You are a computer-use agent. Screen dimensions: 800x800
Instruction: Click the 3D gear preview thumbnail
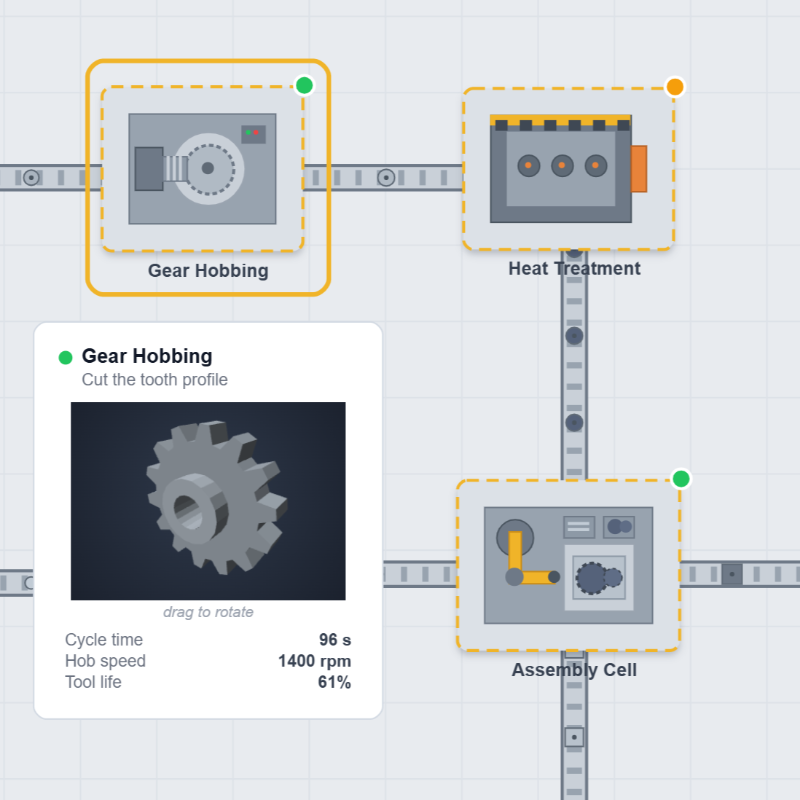208,501
